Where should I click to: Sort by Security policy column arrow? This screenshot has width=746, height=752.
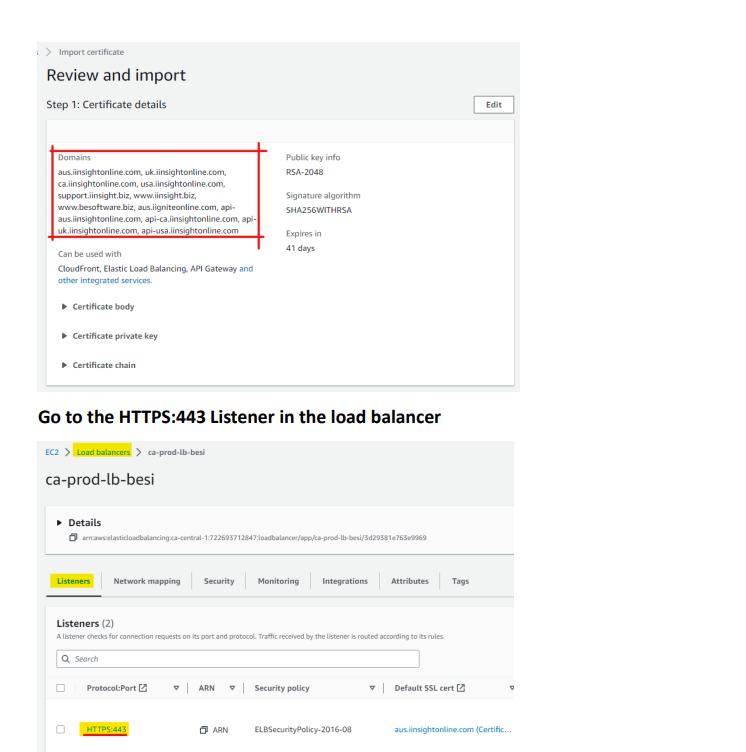point(372,688)
